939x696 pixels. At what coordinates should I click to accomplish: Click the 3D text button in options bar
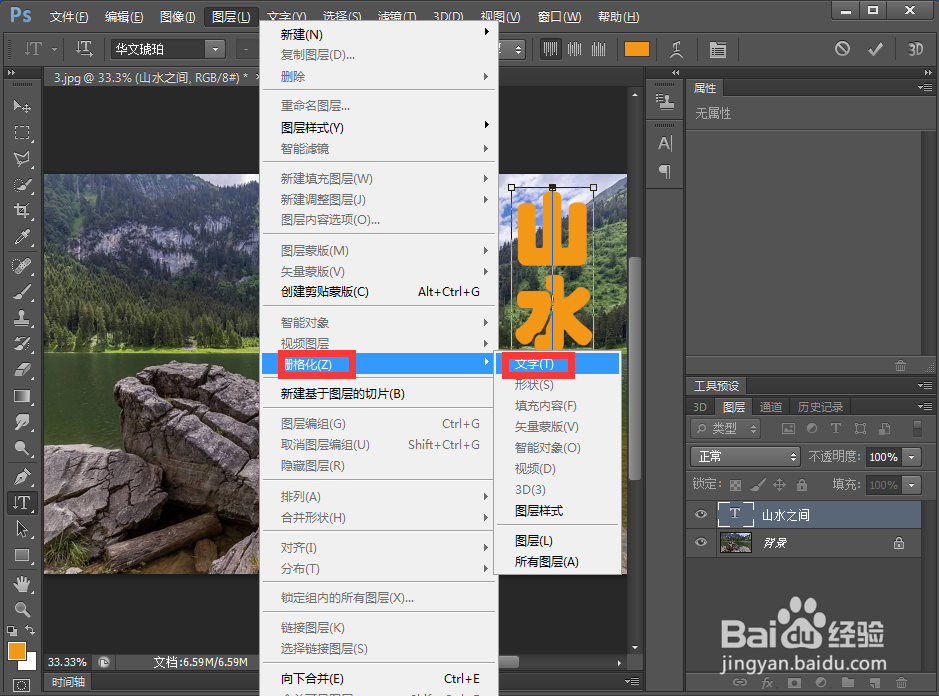(914, 49)
